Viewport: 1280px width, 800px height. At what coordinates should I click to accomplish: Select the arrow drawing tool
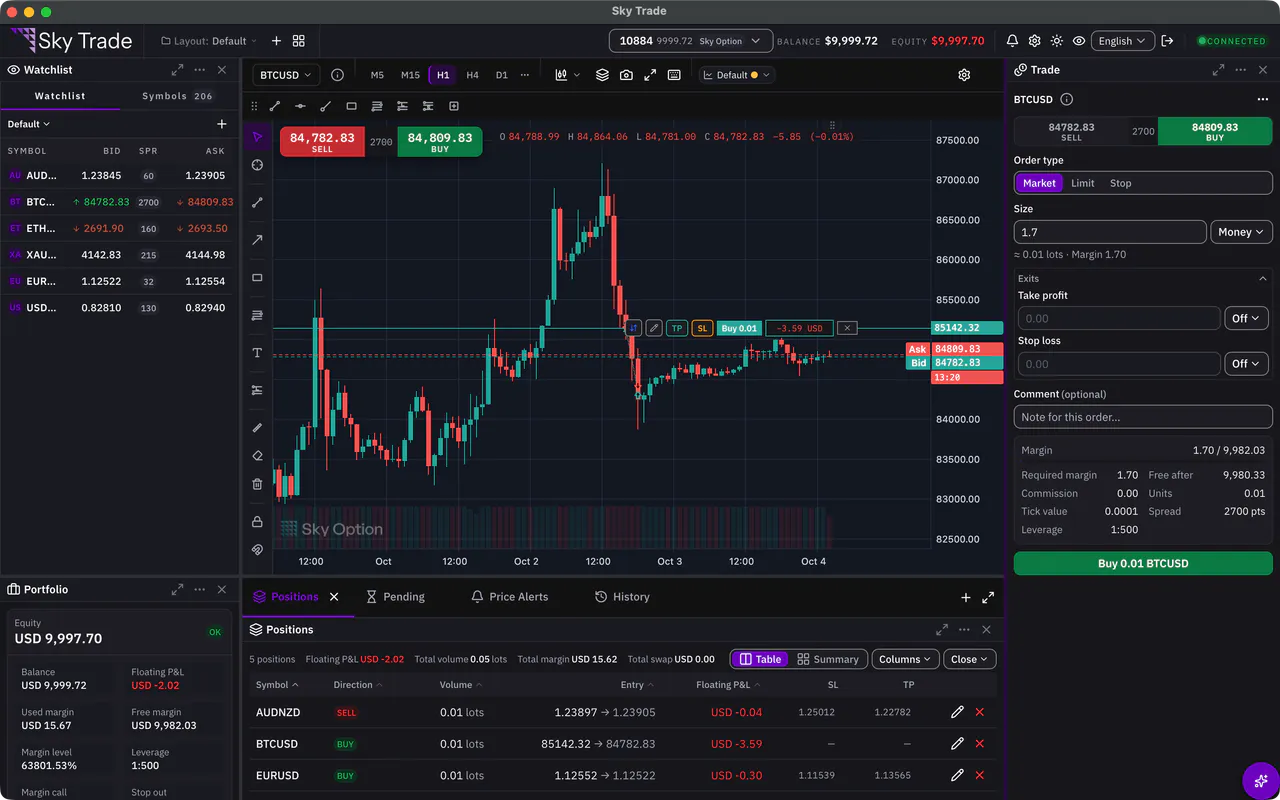coord(257,240)
